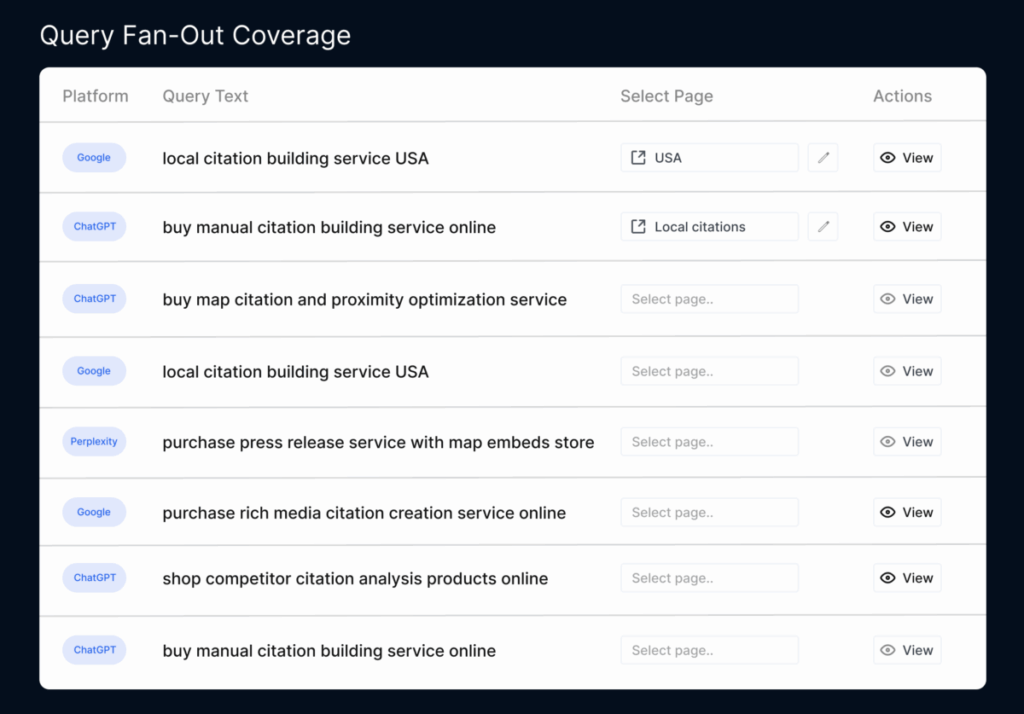
Task: Open the external link icon in USA field
Action: pos(638,158)
